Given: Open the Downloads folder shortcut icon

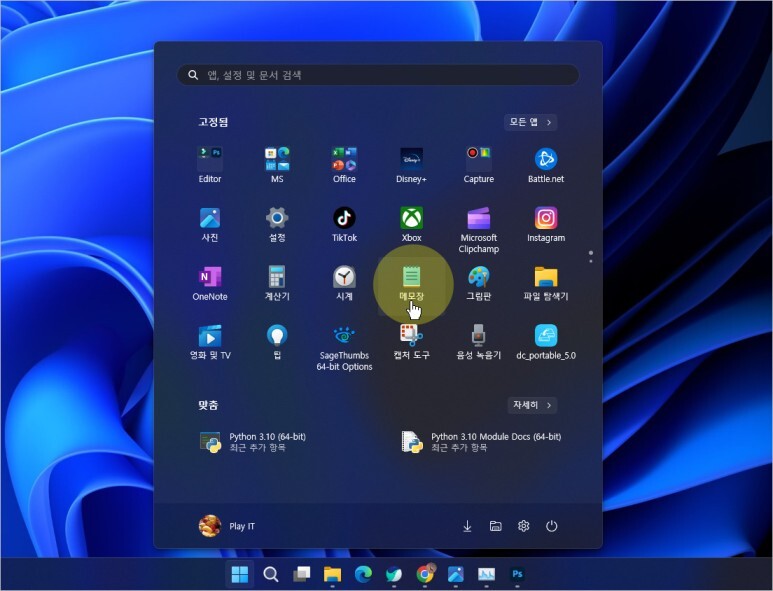Looking at the screenshot, I should click(467, 526).
